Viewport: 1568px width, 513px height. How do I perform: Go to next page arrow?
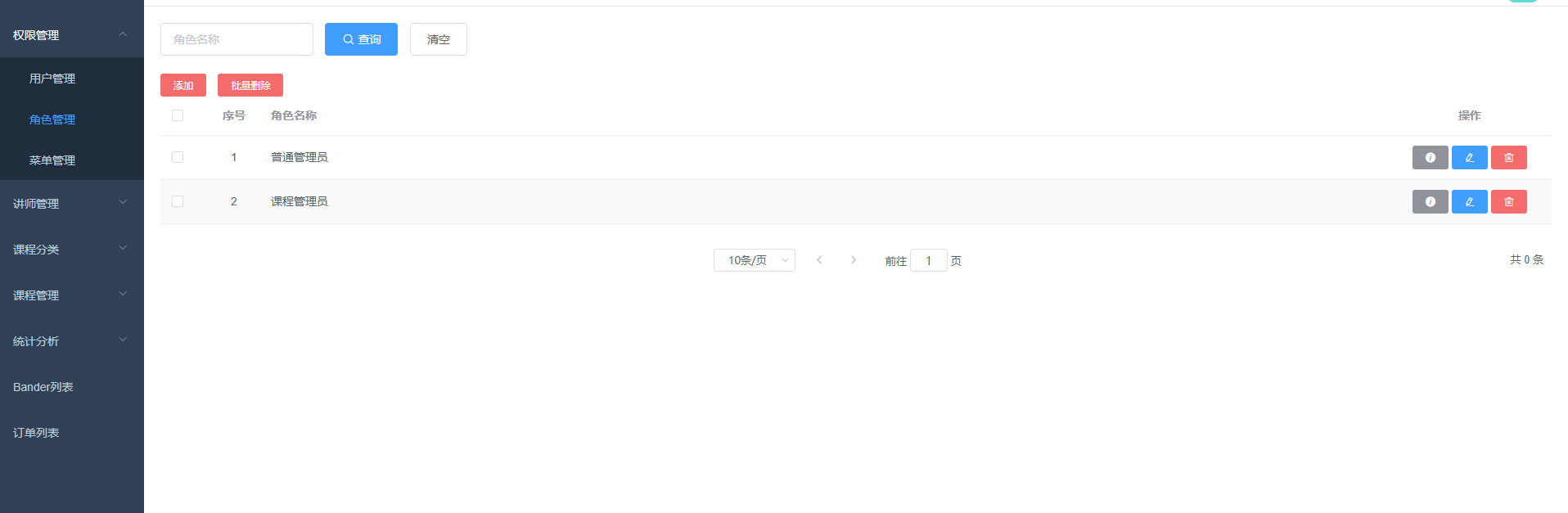[854, 260]
